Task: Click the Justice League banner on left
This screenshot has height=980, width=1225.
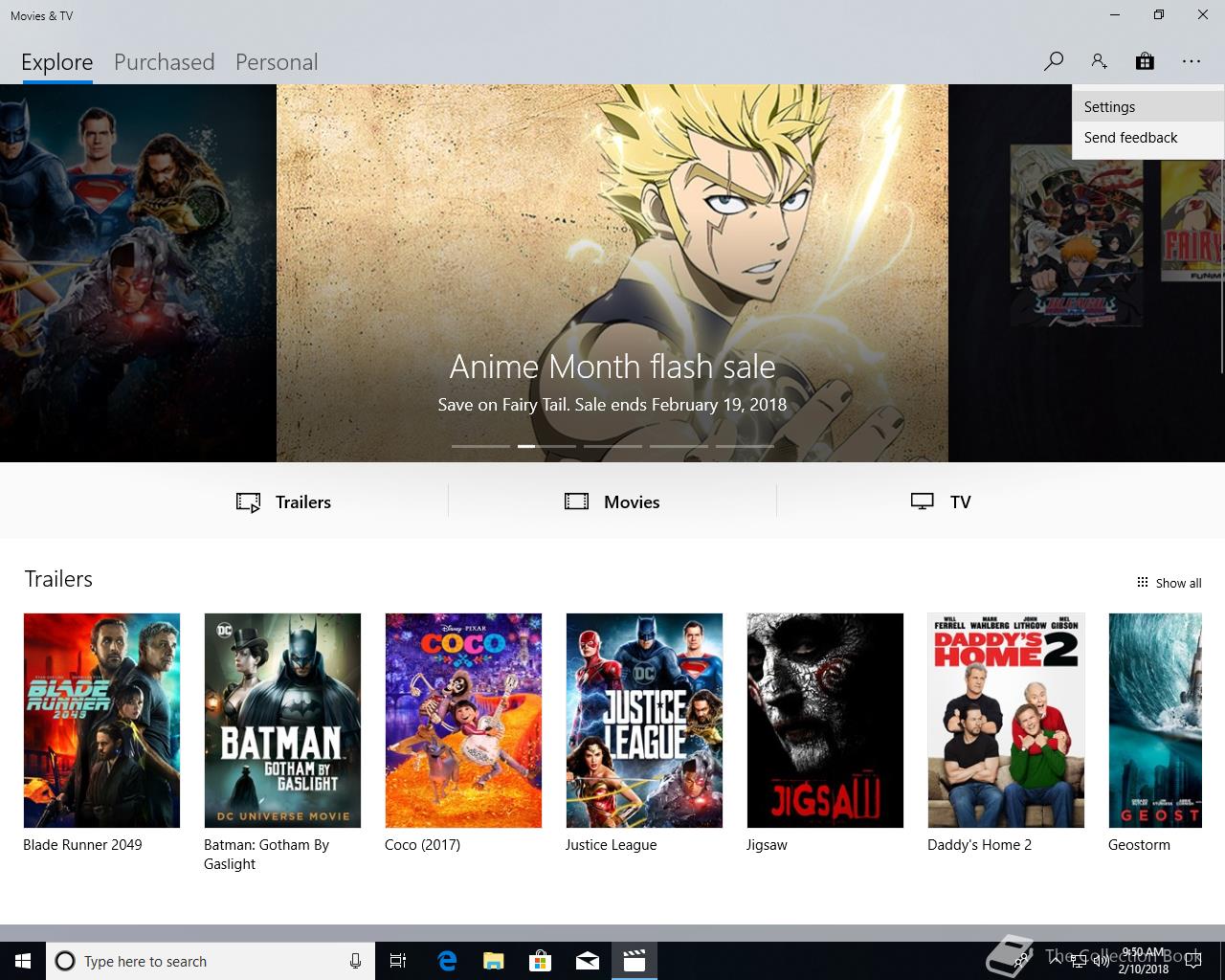Action: click(x=138, y=273)
